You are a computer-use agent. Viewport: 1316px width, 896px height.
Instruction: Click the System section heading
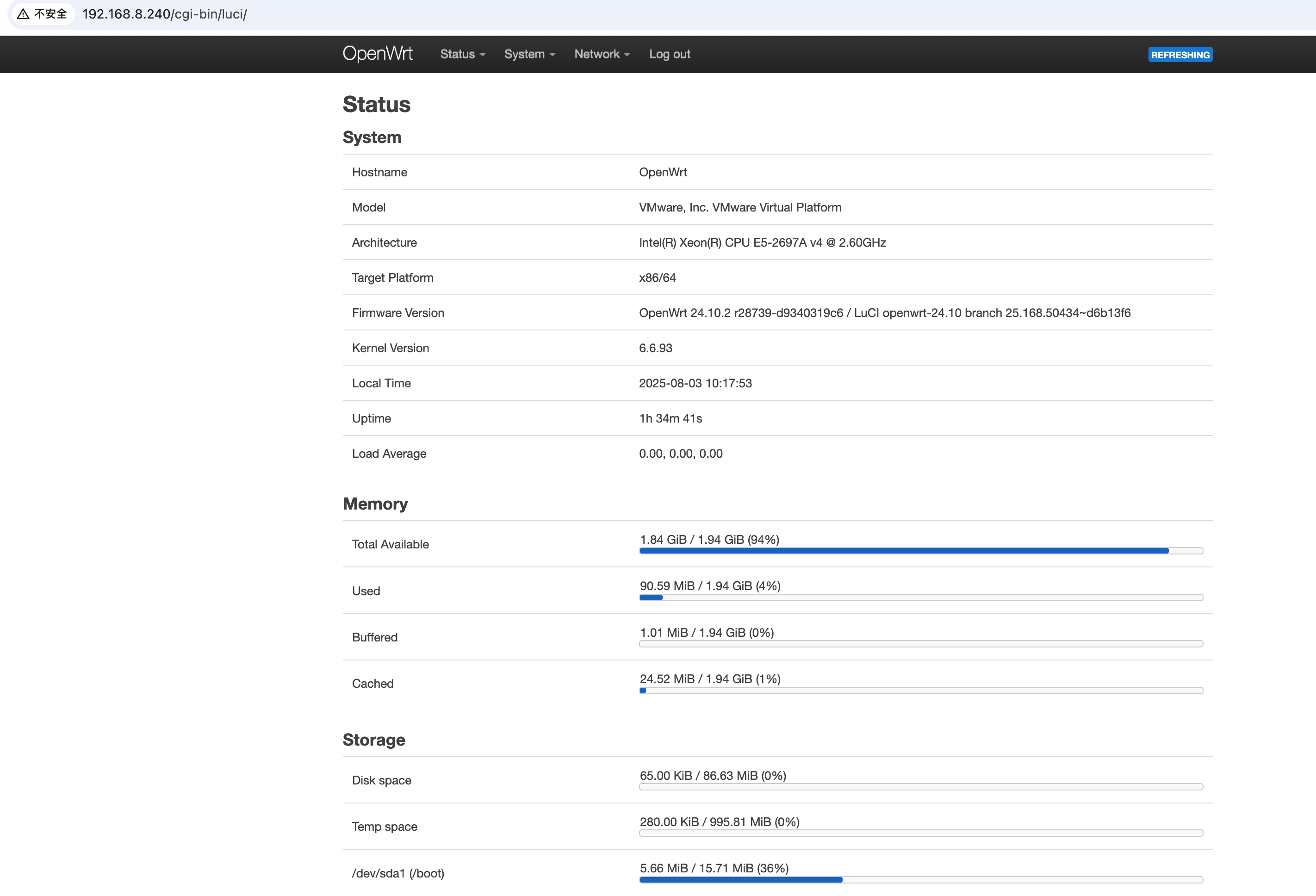pos(372,137)
